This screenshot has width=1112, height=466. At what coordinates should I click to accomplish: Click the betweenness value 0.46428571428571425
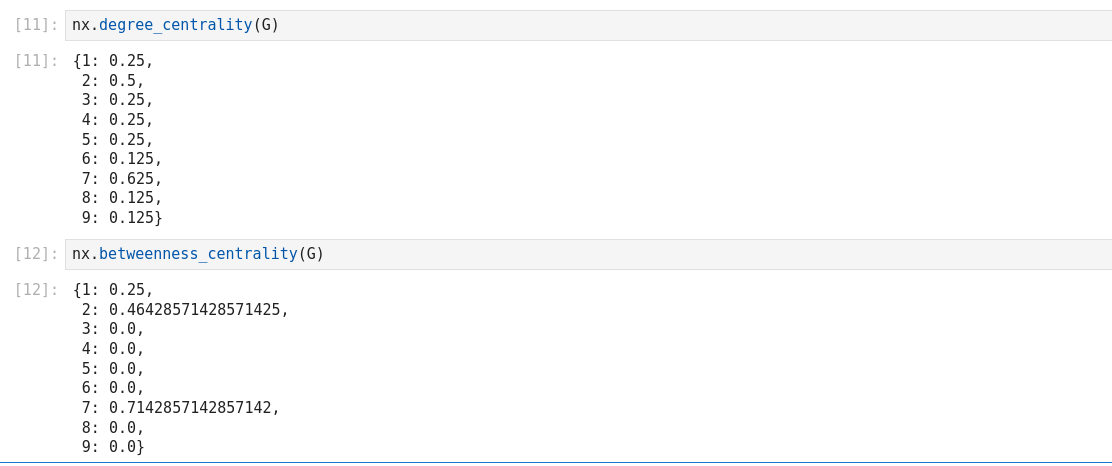[197, 310]
